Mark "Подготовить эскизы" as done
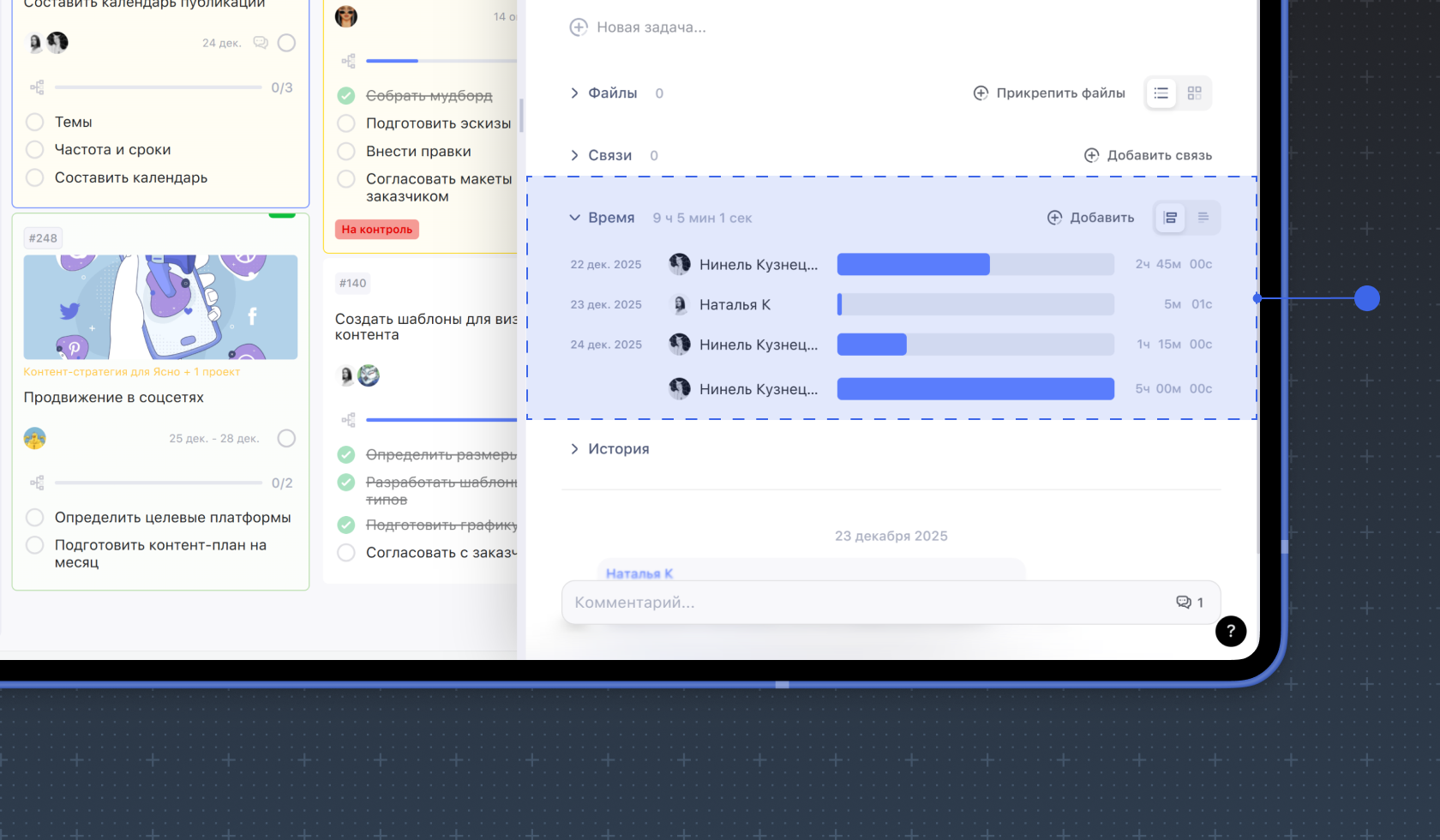Image resolution: width=1440 pixels, height=840 pixels. point(346,123)
